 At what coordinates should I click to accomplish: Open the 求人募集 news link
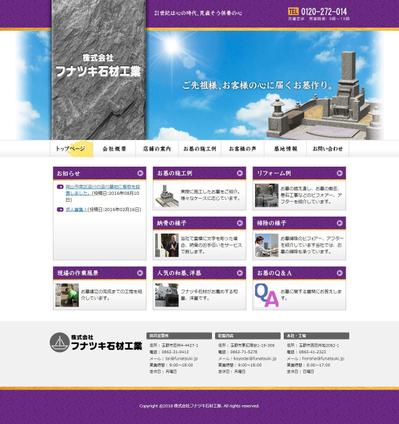click(x=76, y=210)
